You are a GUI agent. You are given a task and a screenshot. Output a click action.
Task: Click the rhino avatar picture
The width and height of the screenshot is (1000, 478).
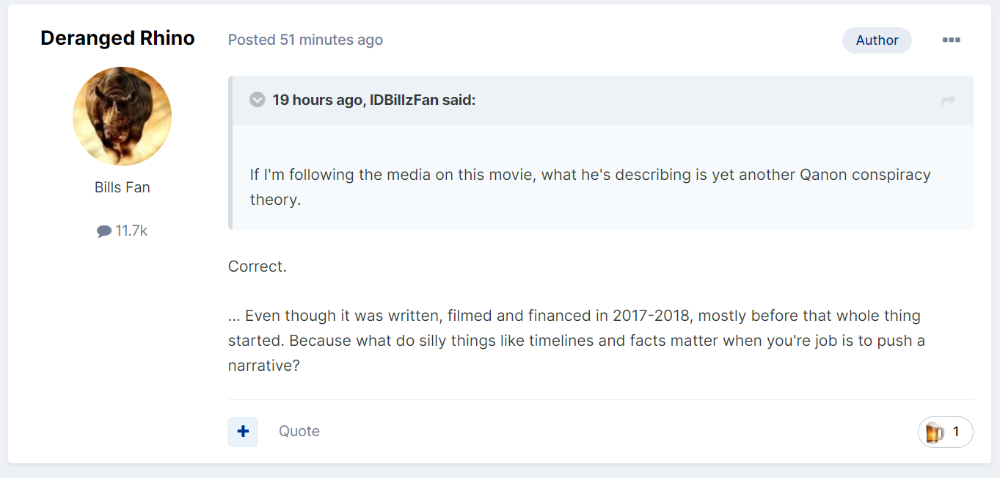coord(122,116)
